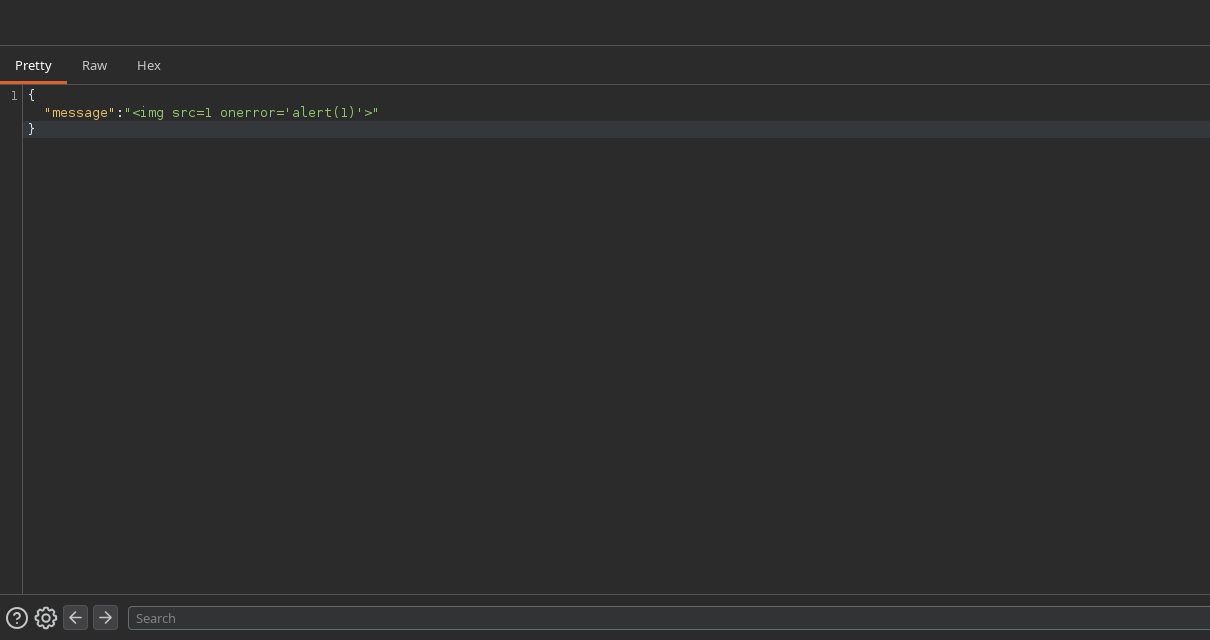The width and height of the screenshot is (1210, 640).
Task: Open the settings gear icon
Action: click(46, 618)
